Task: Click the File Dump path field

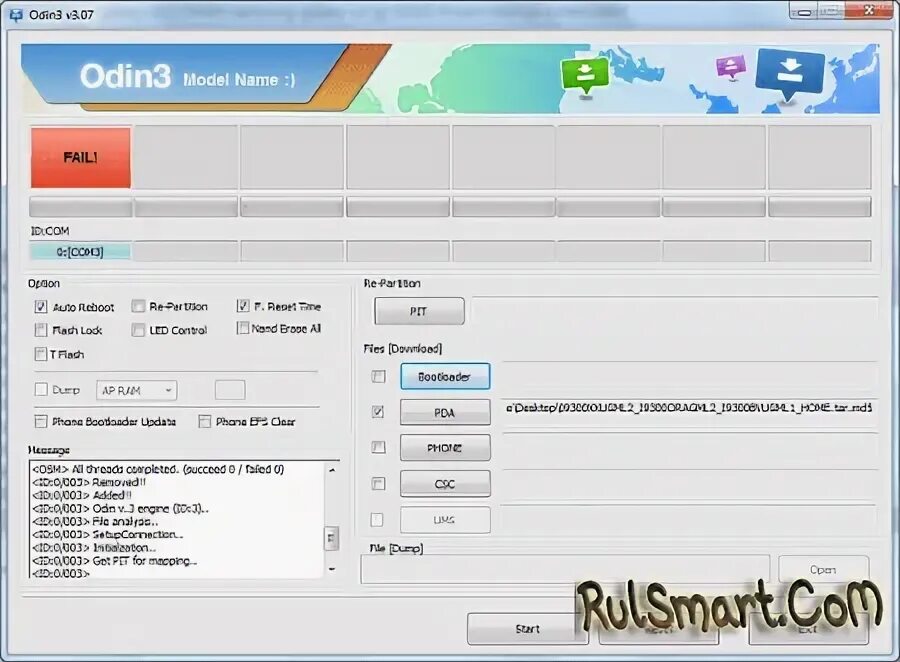Action: pyautogui.click(x=565, y=569)
